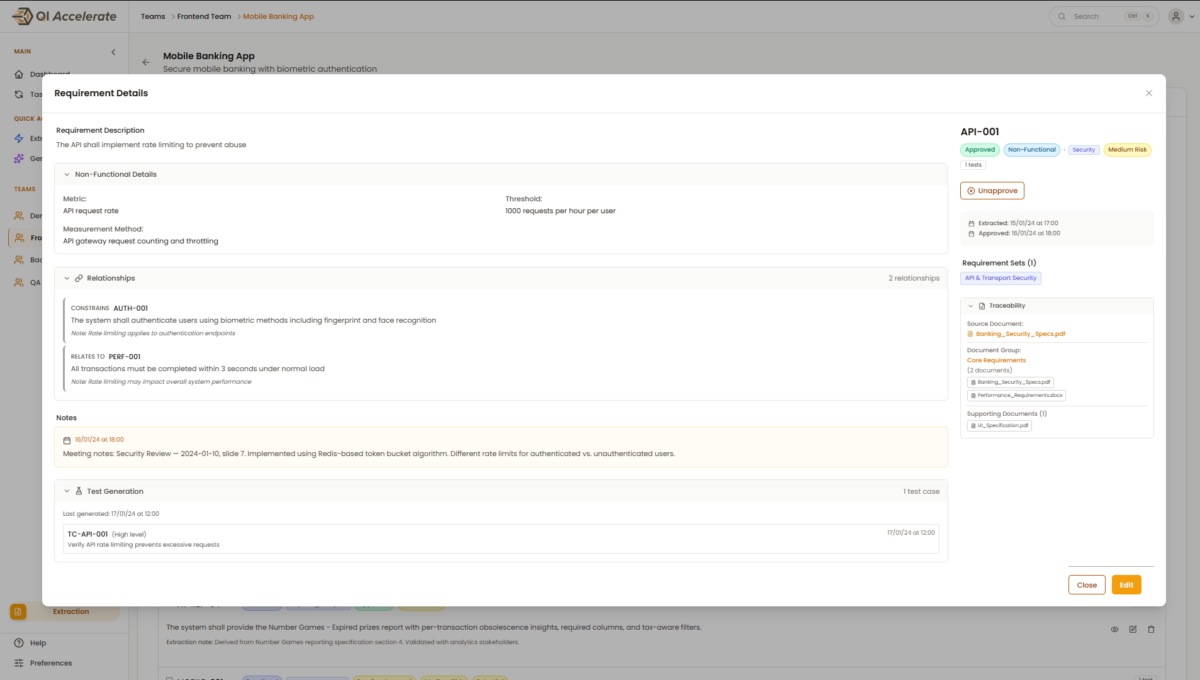Image resolution: width=1200 pixels, height=680 pixels.
Task: Open Preferences from the sidebar sliders icon
Action: click(19, 663)
